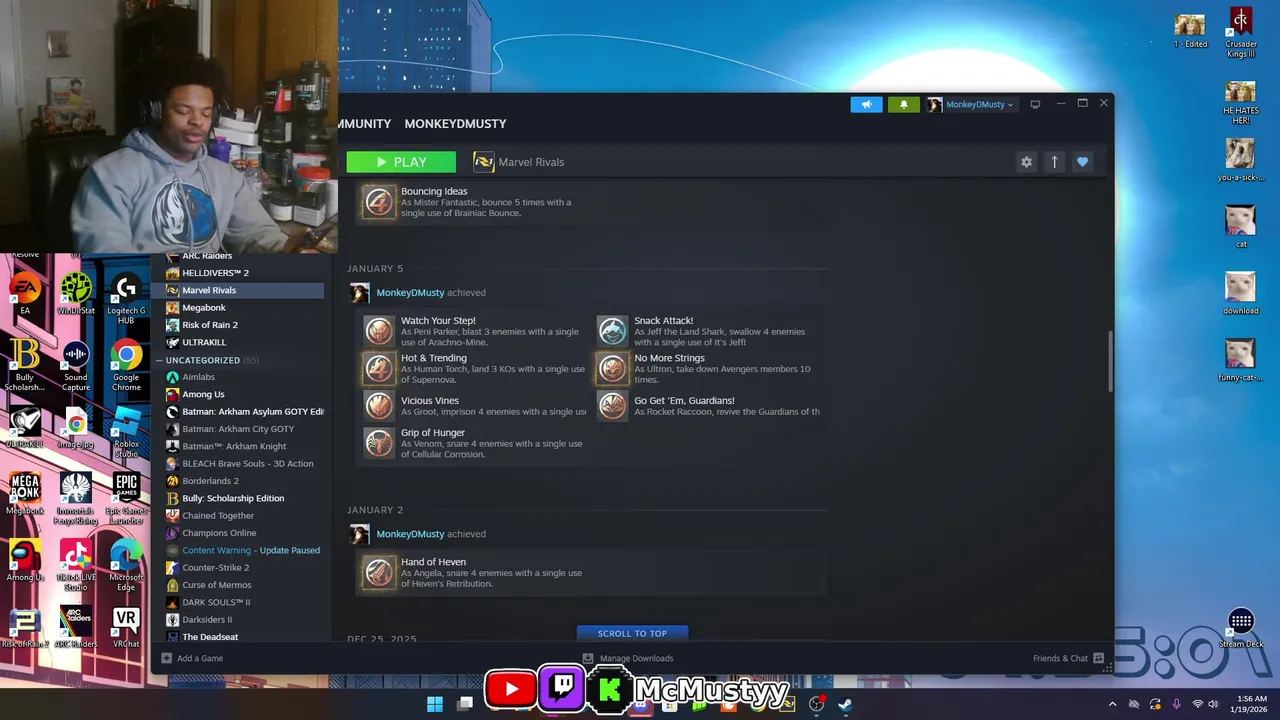Open the EA desktop shortcut
Viewport: 1280px width, 720px height.
(25, 294)
